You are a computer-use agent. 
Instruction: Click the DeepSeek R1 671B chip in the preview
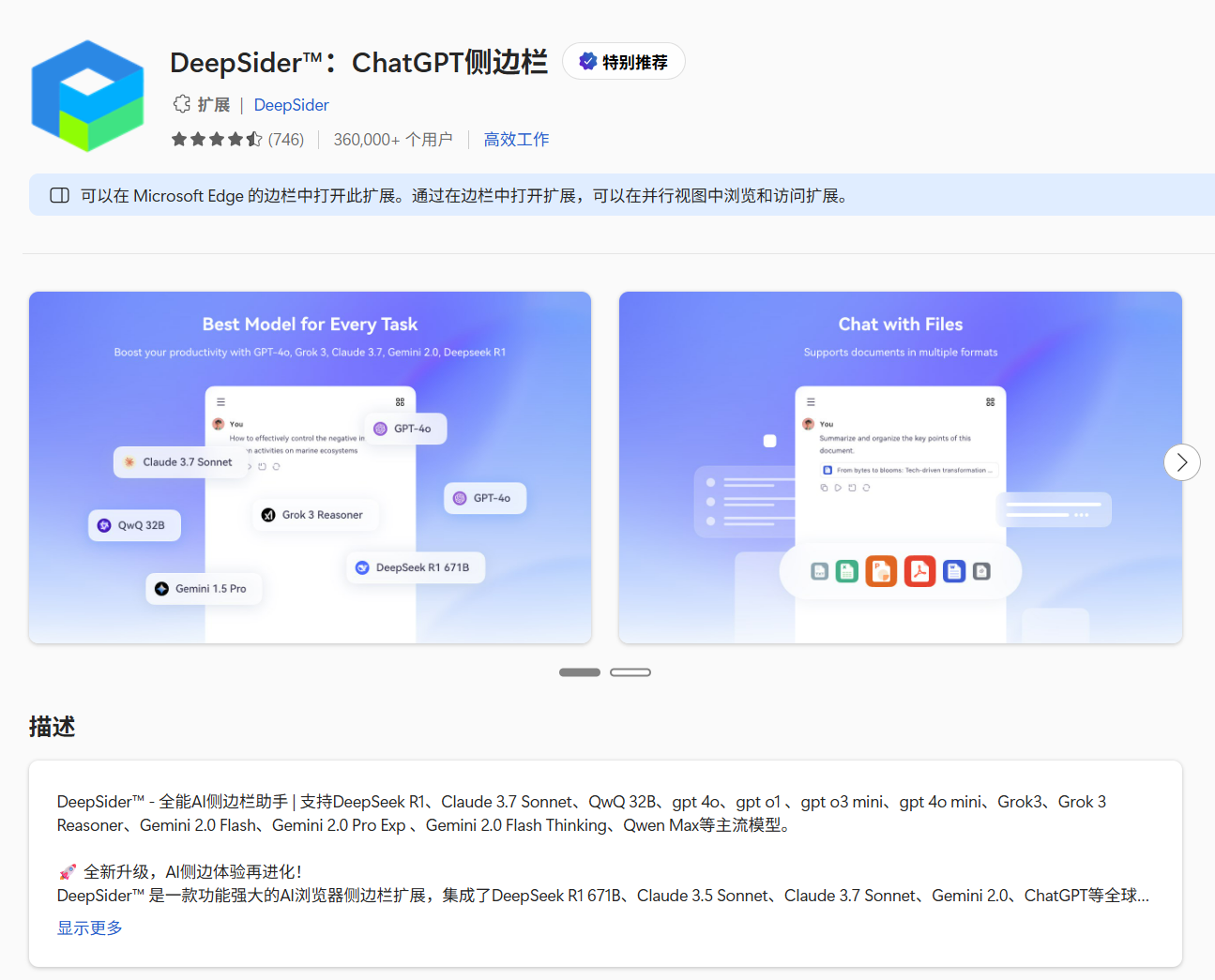click(415, 567)
